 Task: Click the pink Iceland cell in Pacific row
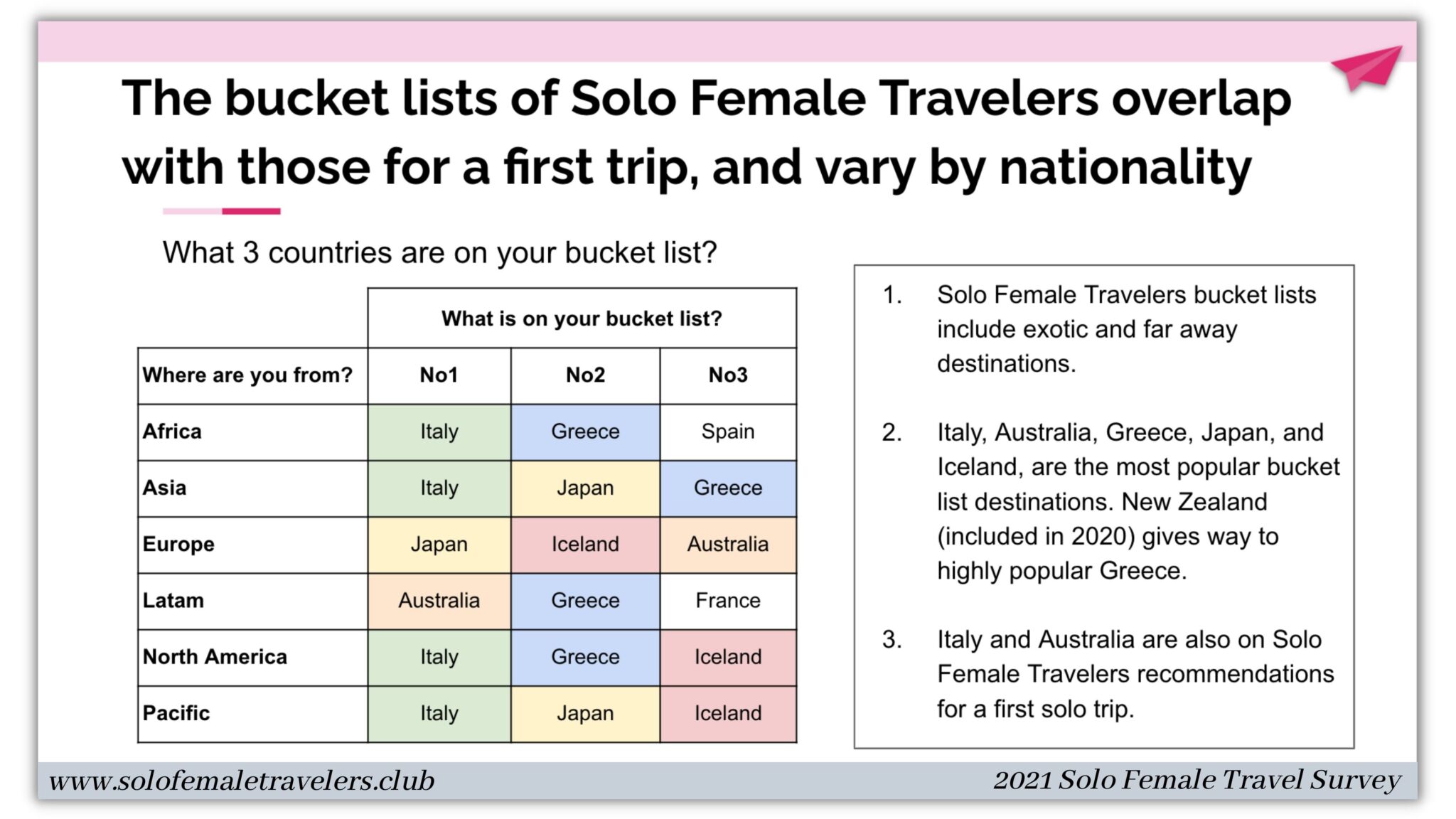(728, 714)
